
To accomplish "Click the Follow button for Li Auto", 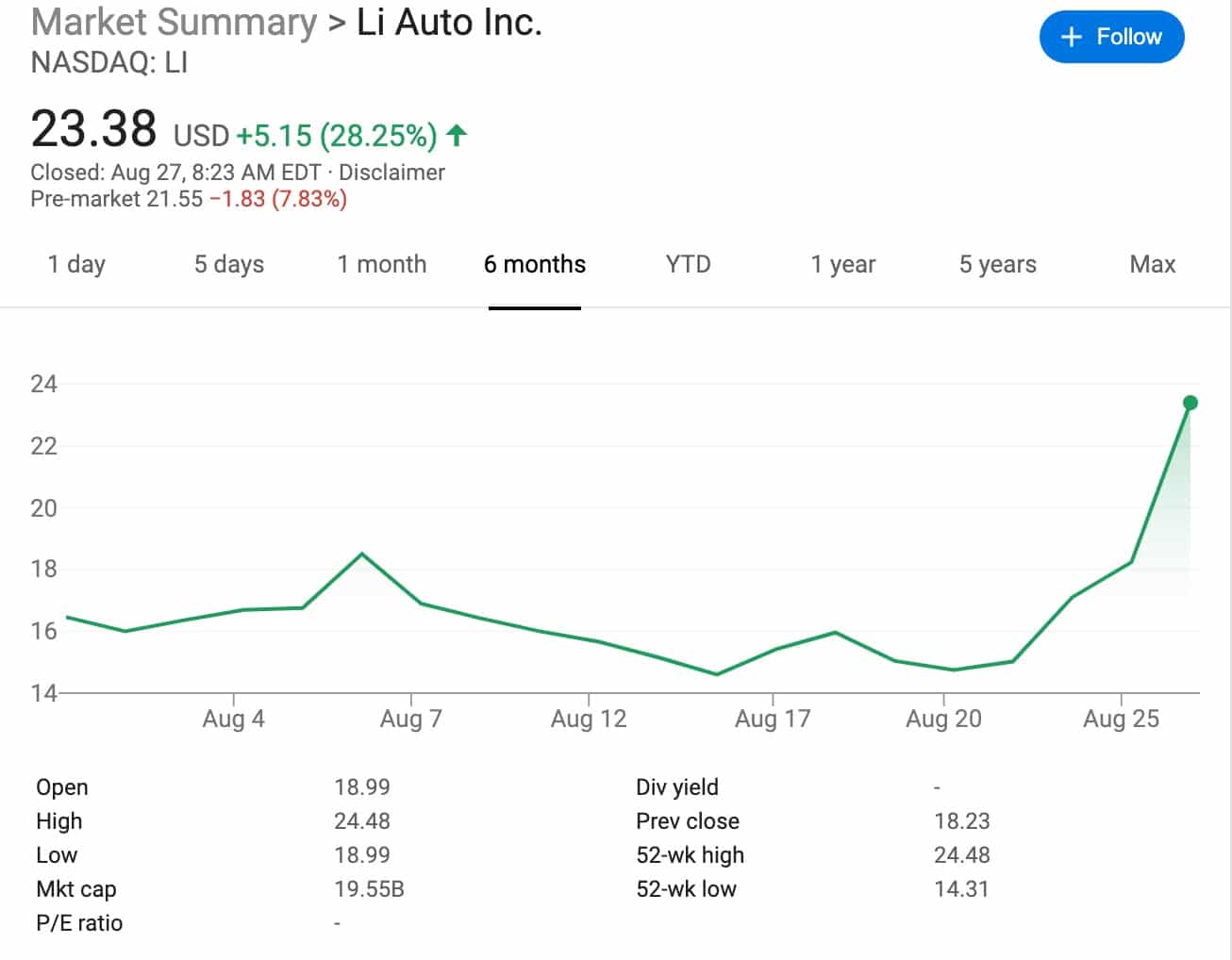I will point(1111,37).
